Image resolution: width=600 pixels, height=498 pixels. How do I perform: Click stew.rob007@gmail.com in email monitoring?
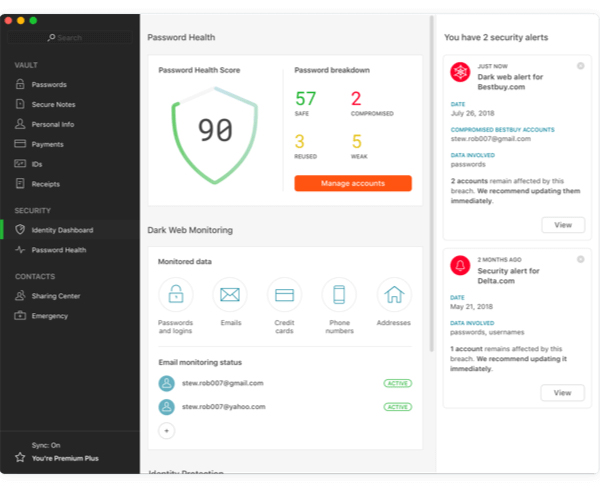(x=223, y=383)
